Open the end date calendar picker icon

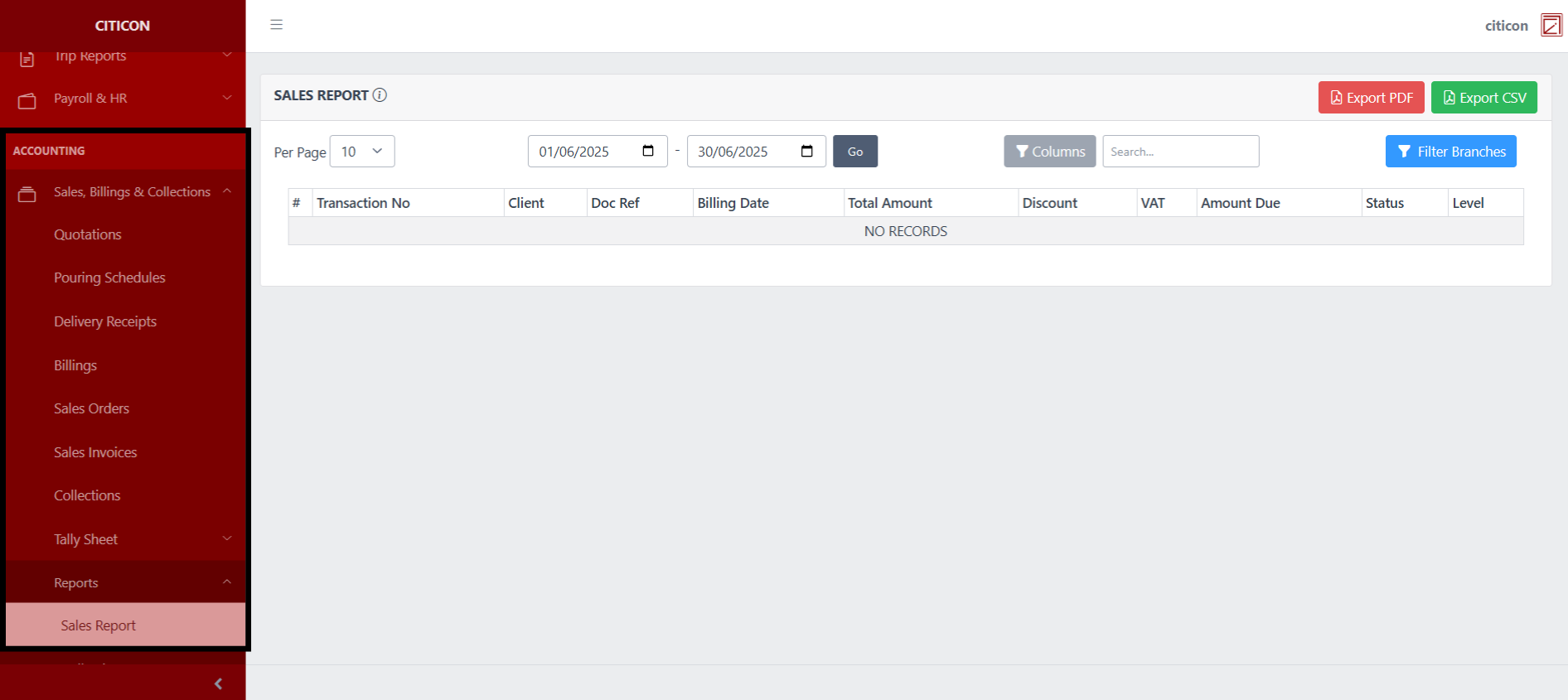(807, 151)
